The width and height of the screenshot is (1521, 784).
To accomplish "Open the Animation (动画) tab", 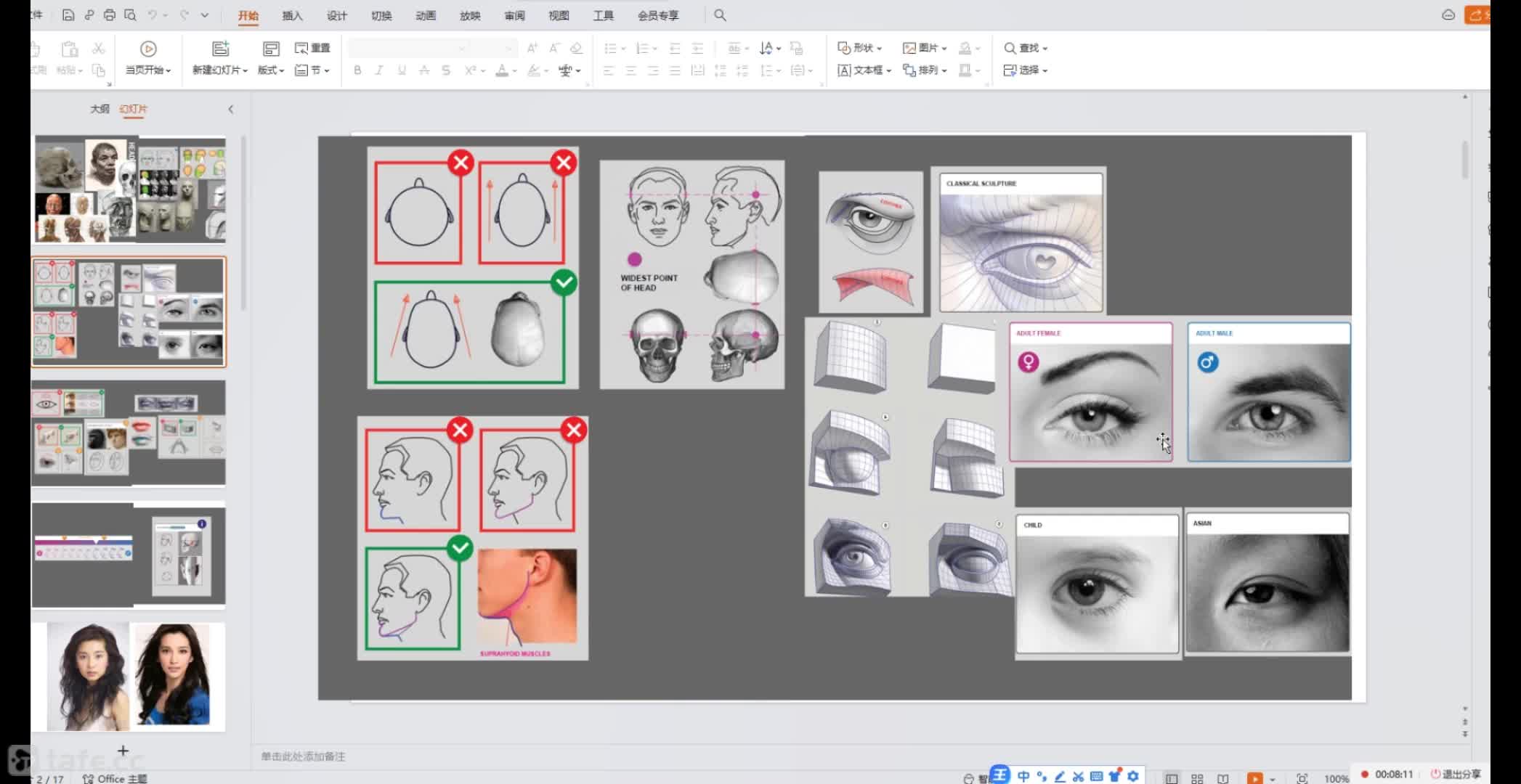I will (426, 15).
